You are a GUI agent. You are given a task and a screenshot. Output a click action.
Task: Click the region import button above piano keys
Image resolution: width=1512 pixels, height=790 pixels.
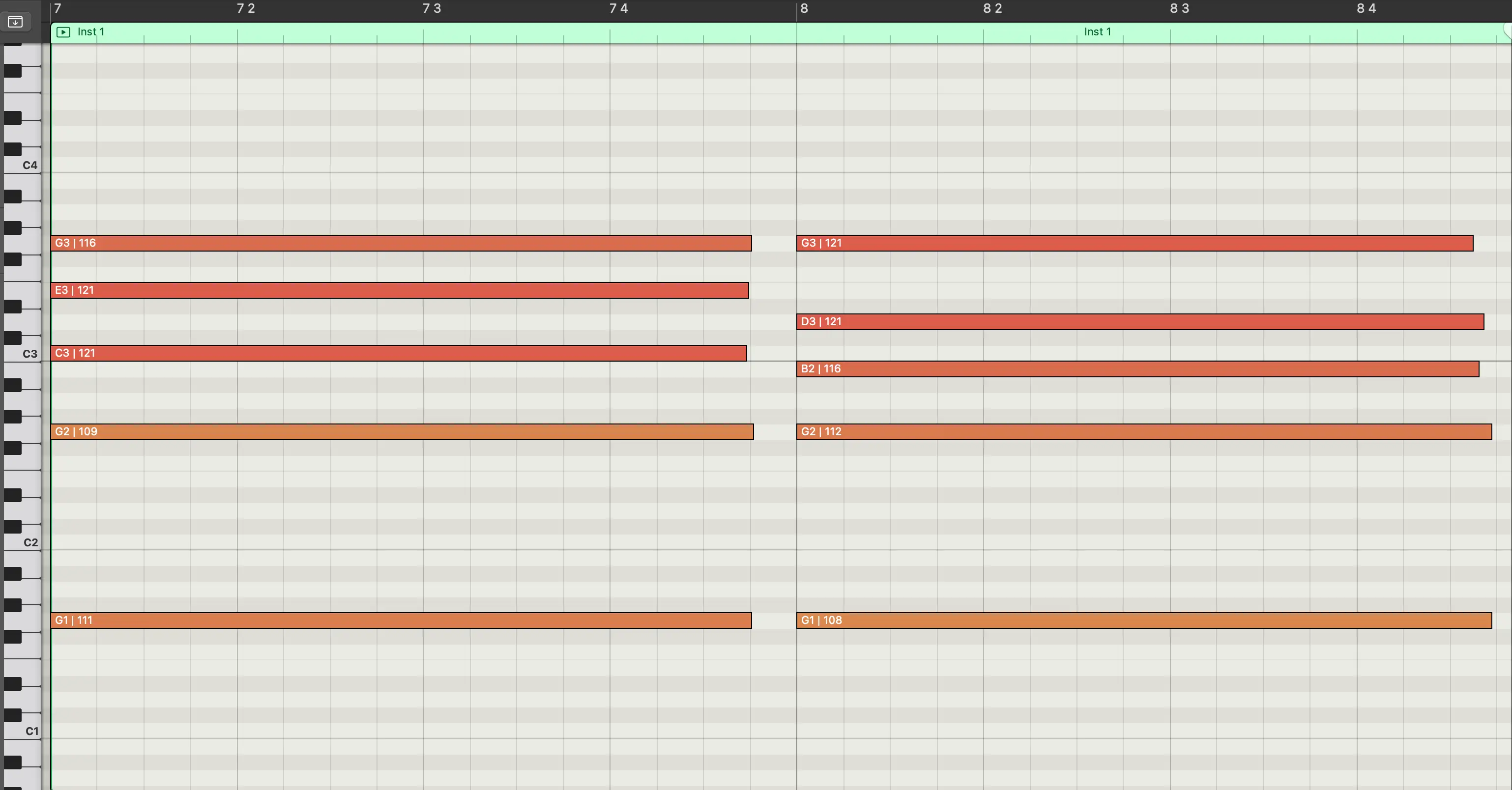[x=15, y=22]
